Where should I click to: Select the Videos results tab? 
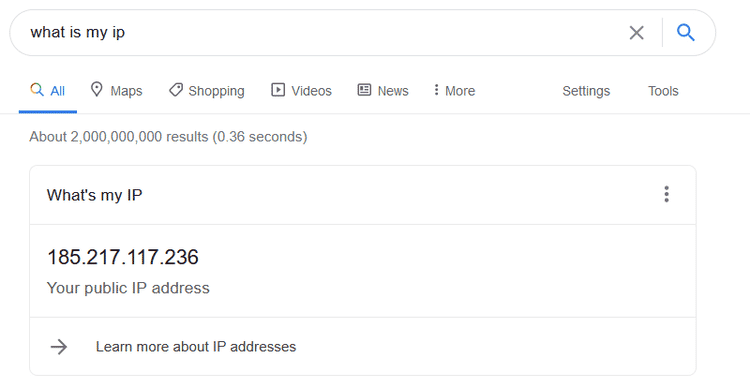pos(301,90)
